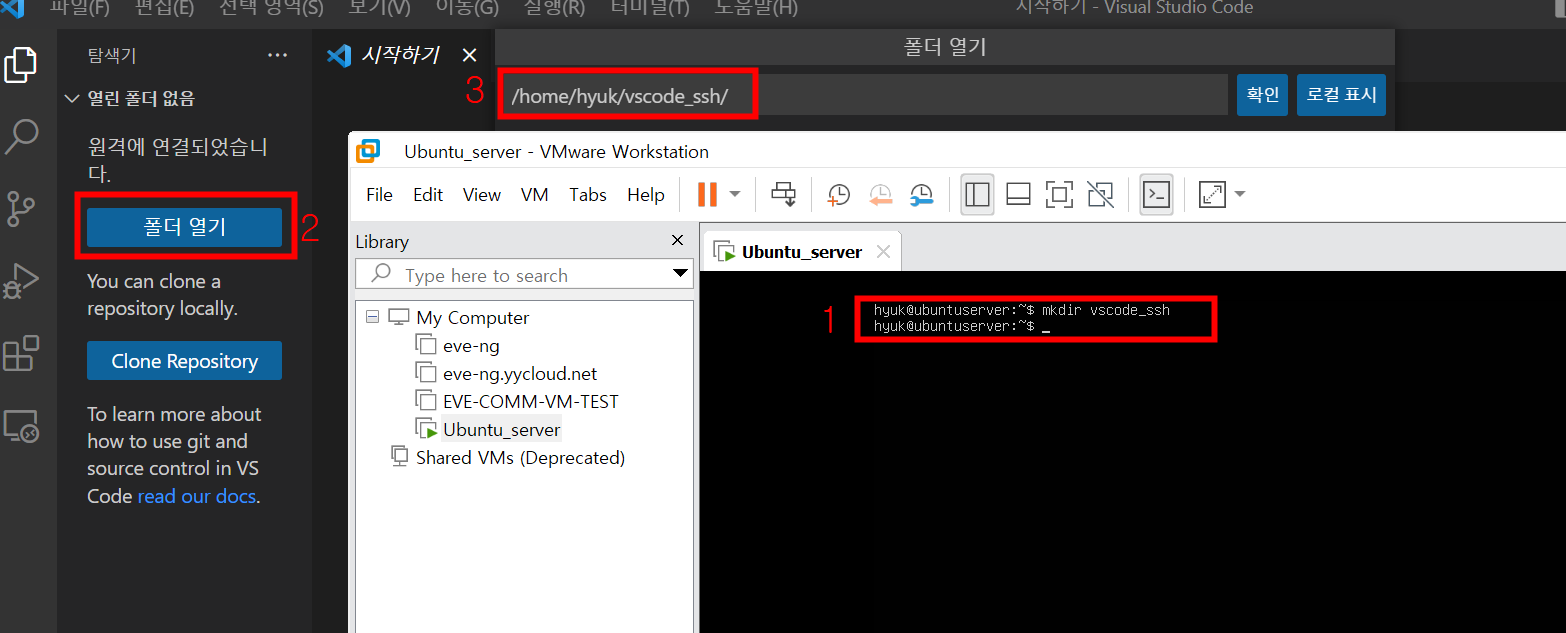Take a snapshot of the virtual machine
1566x633 pixels.
(838, 194)
